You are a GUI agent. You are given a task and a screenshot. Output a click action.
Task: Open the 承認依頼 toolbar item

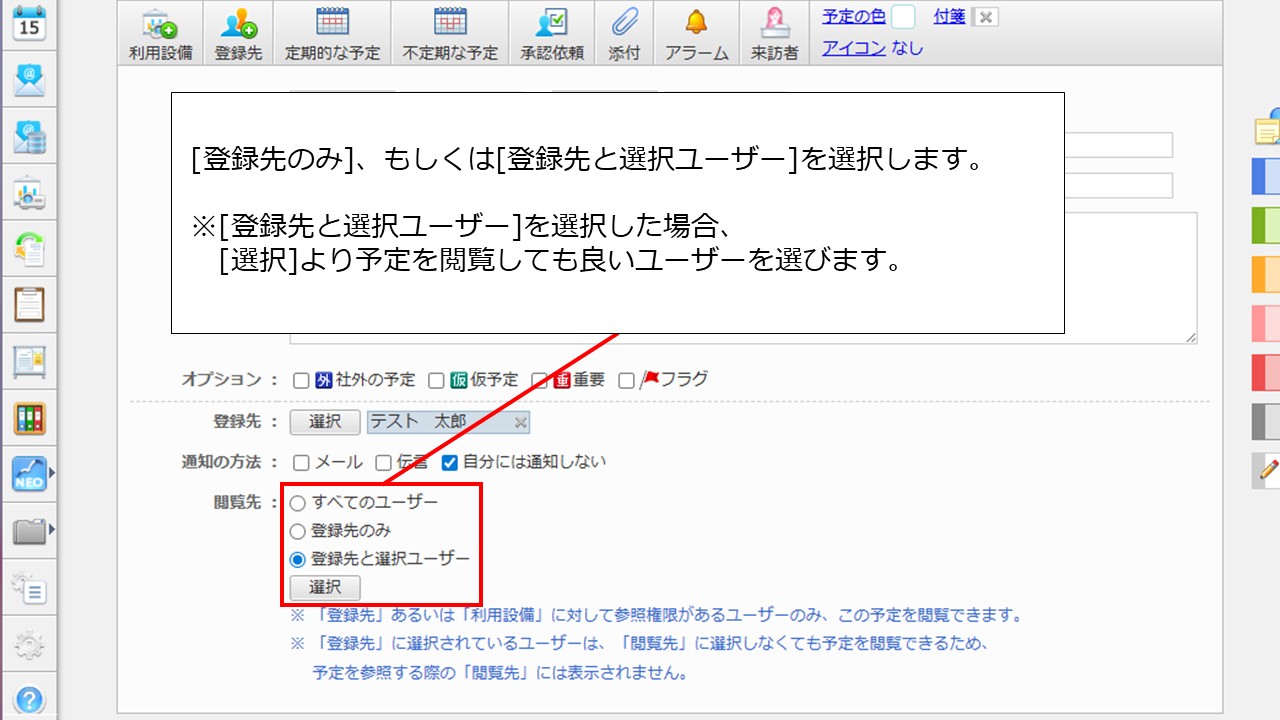(x=551, y=33)
